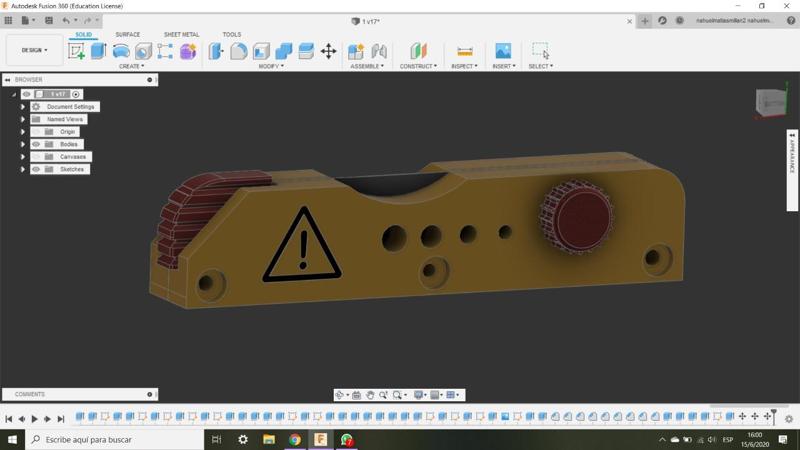The width and height of the screenshot is (800, 450).
Task: Expand the Sketches folder
Action: click(x=22, y=169)
